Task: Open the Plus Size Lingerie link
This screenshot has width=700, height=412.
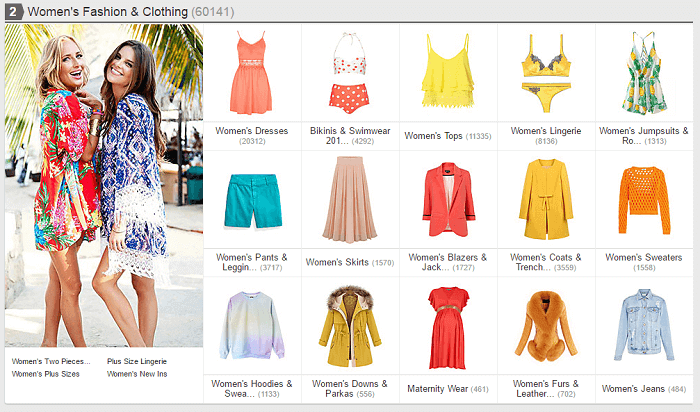Action: point(137,361)
